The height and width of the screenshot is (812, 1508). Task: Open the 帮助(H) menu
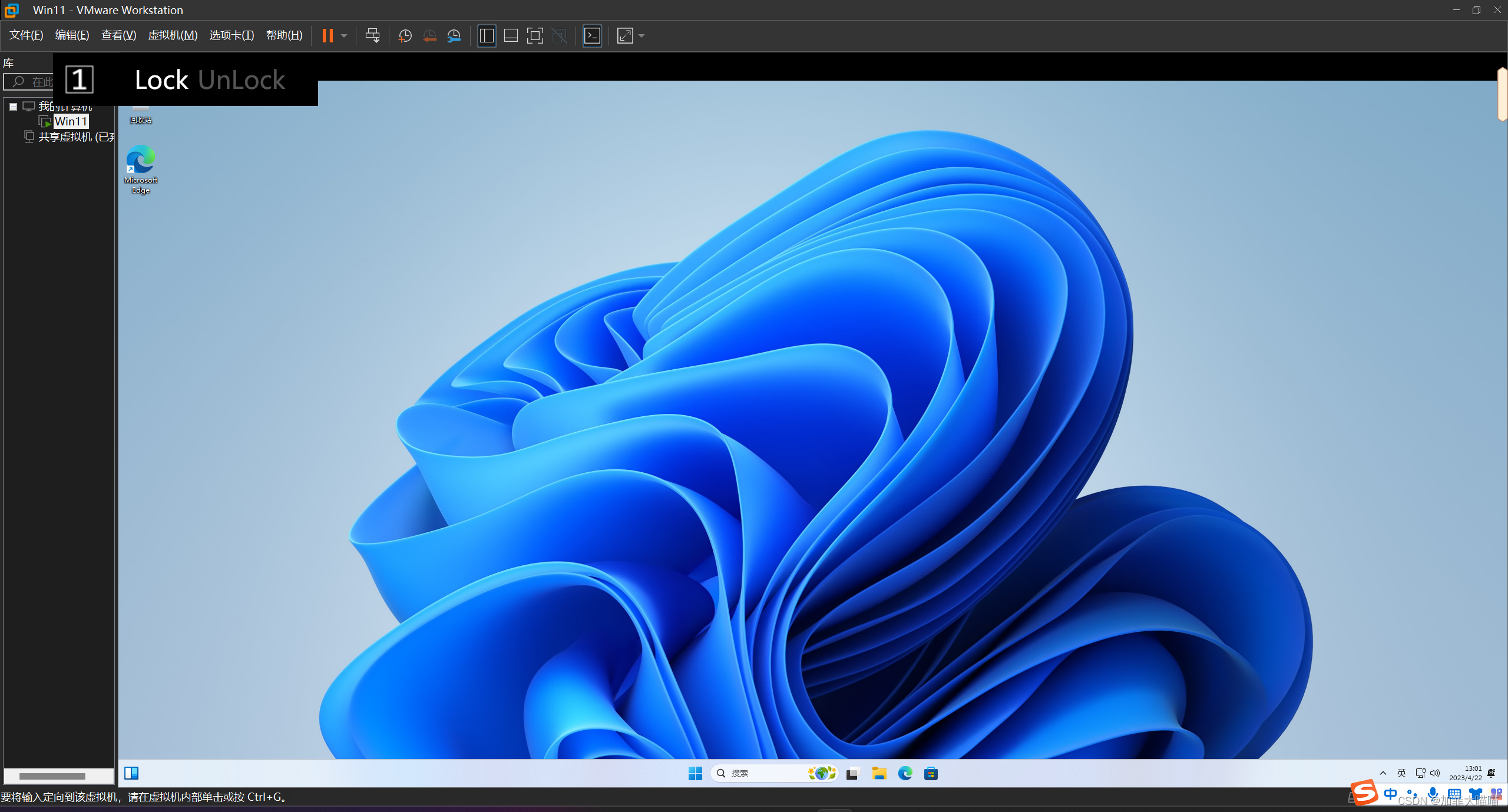284,35
